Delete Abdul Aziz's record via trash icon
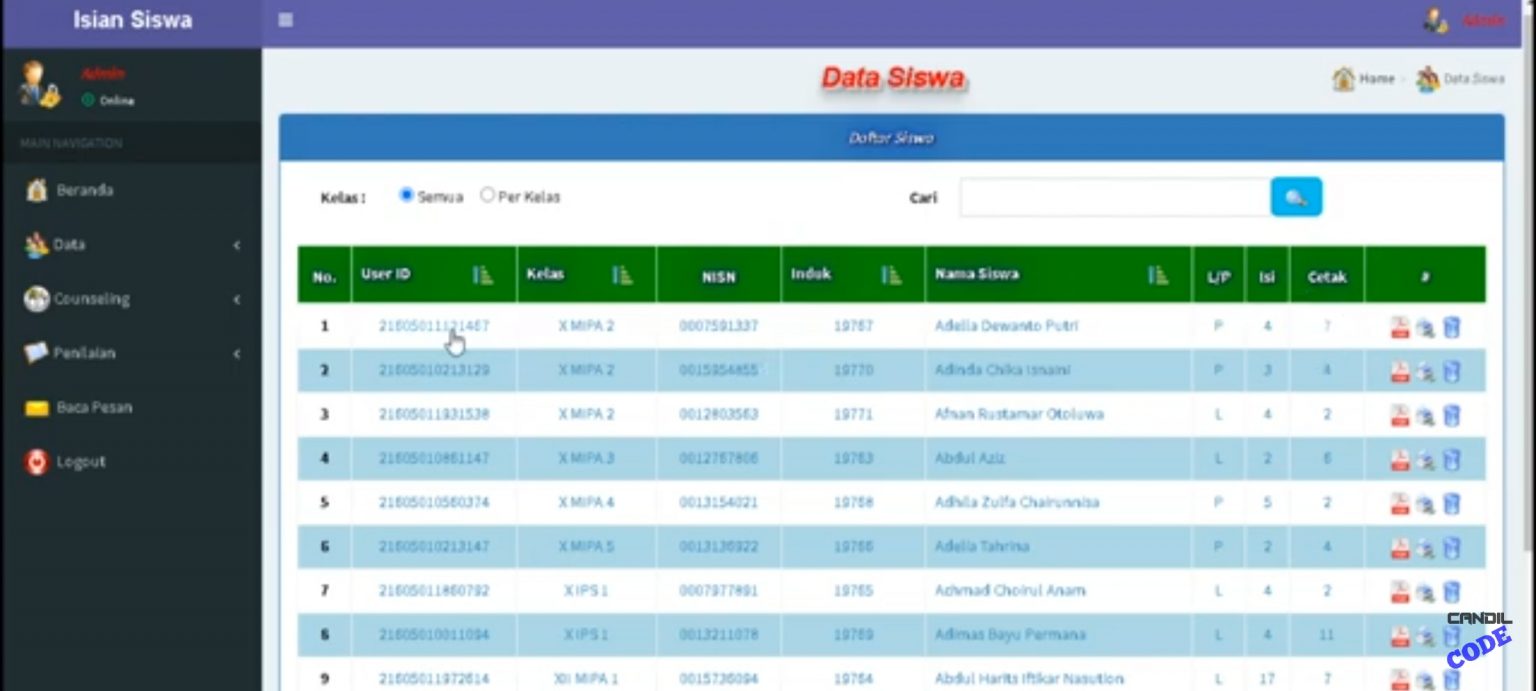1536x691 pixels. point(1452,458)
